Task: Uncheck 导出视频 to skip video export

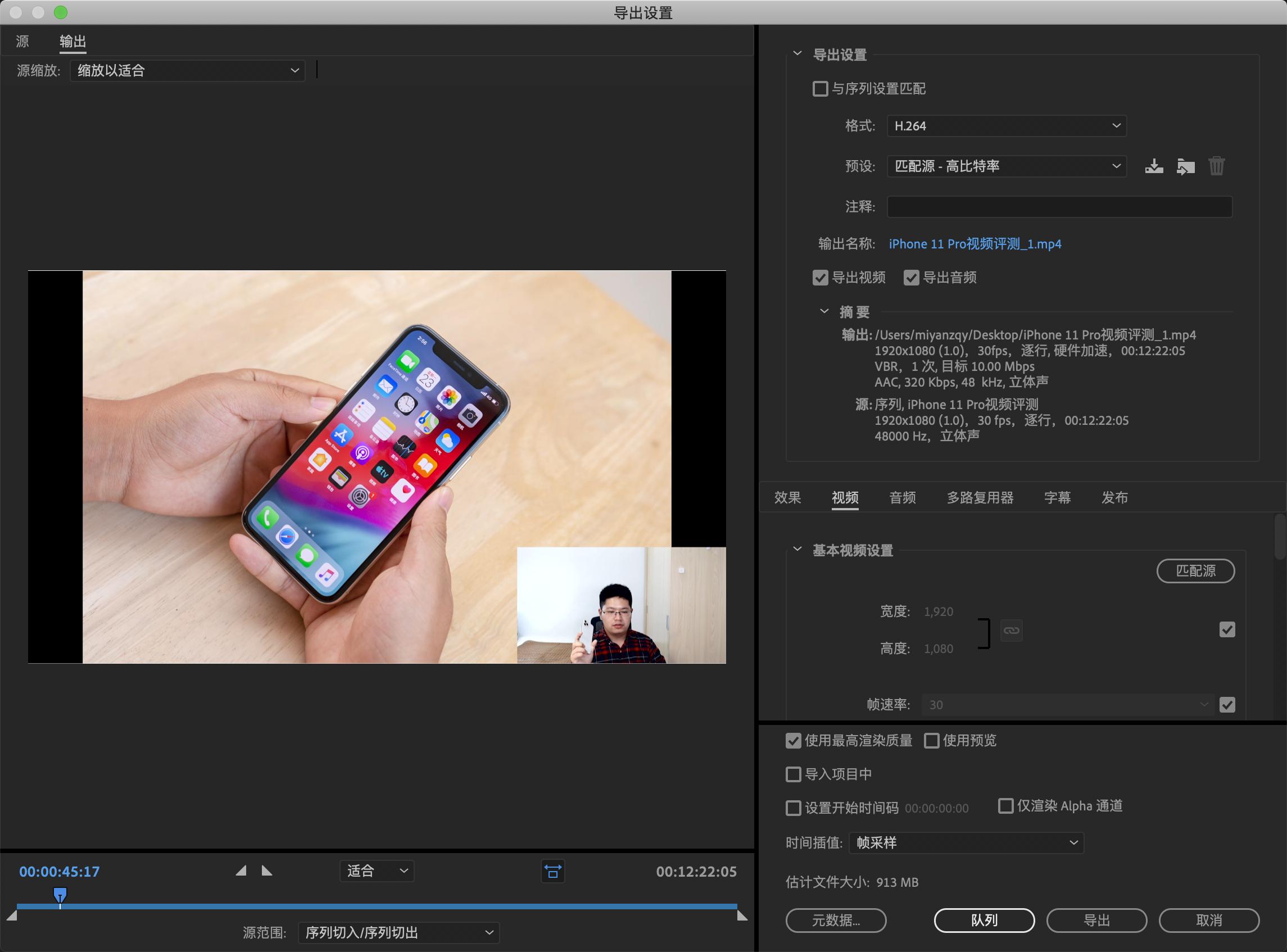Action: click(x=821, y=278)
